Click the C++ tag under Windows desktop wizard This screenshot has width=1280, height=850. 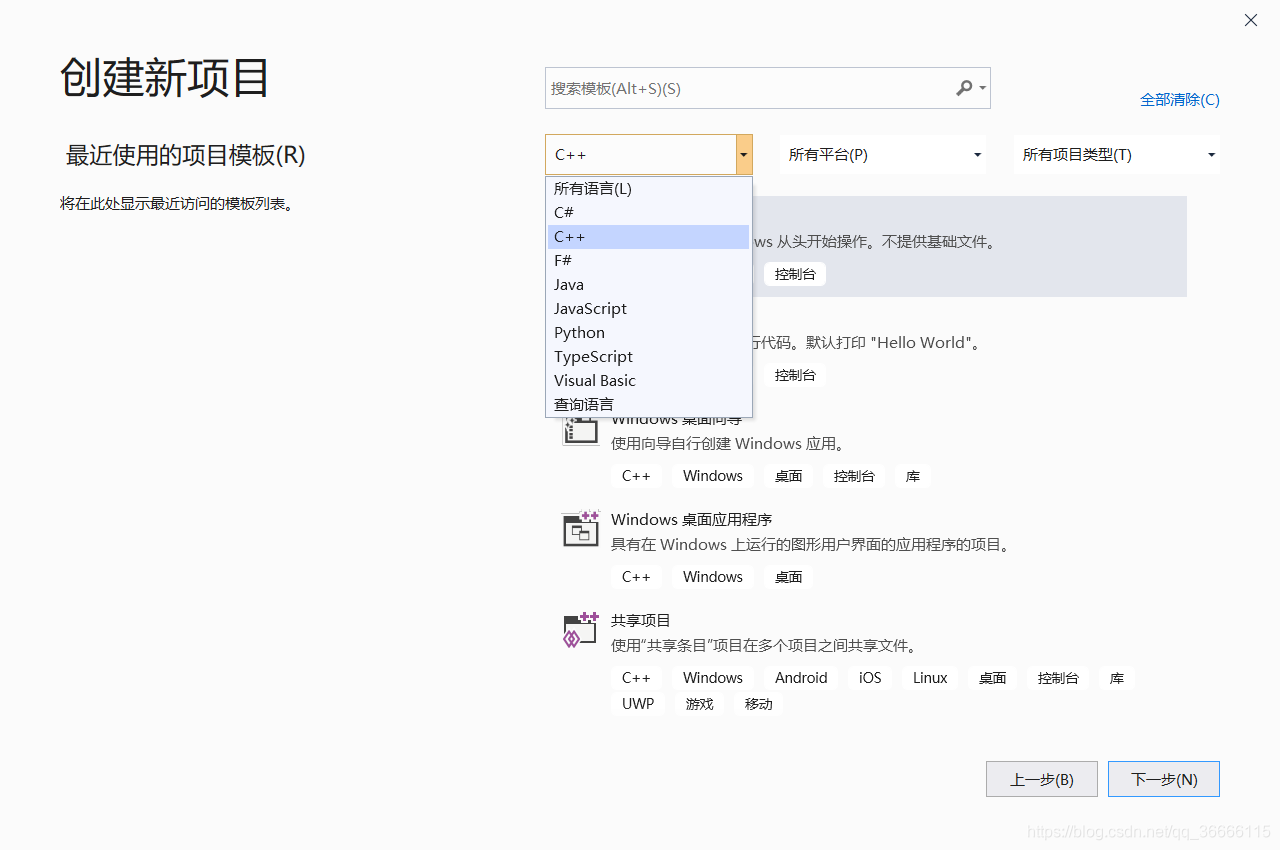636,476
